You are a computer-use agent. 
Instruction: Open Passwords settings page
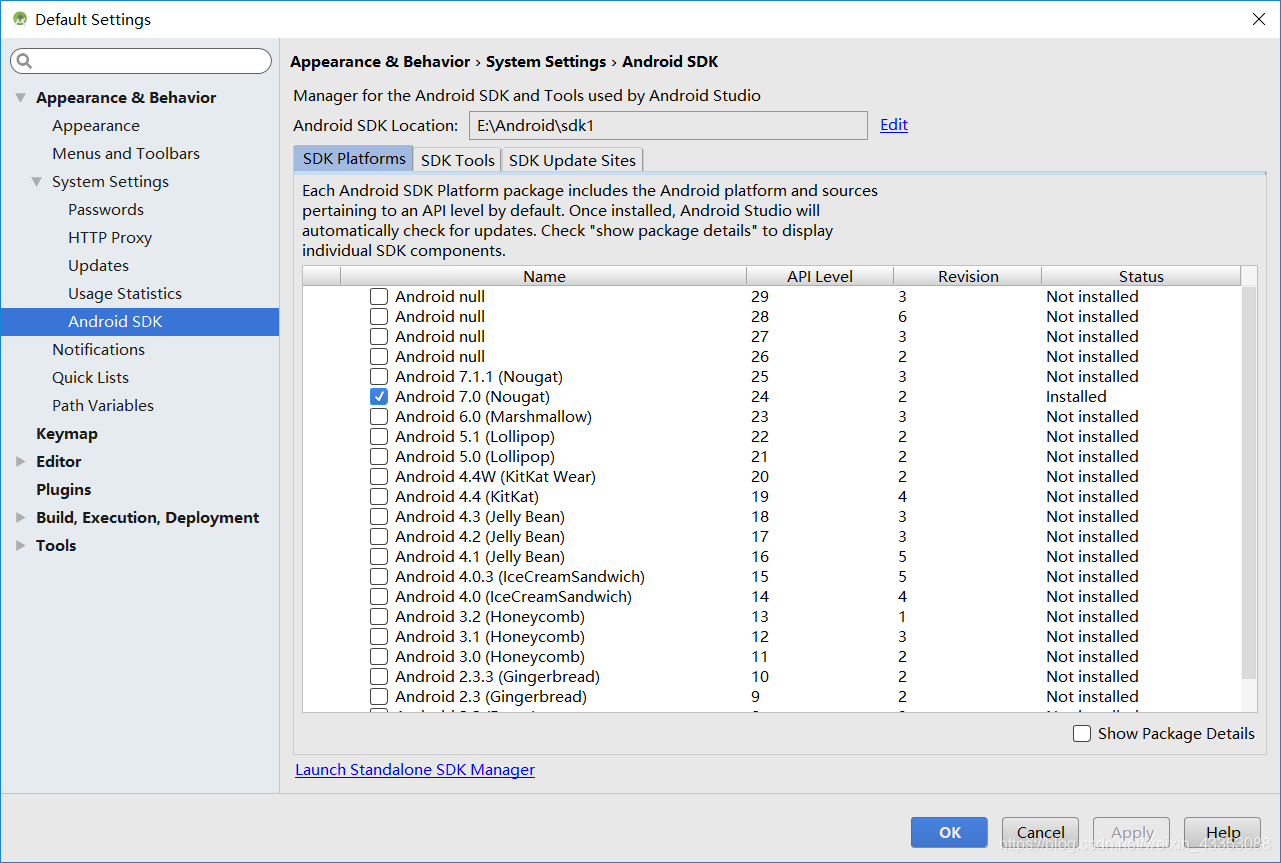pos(106,210)
